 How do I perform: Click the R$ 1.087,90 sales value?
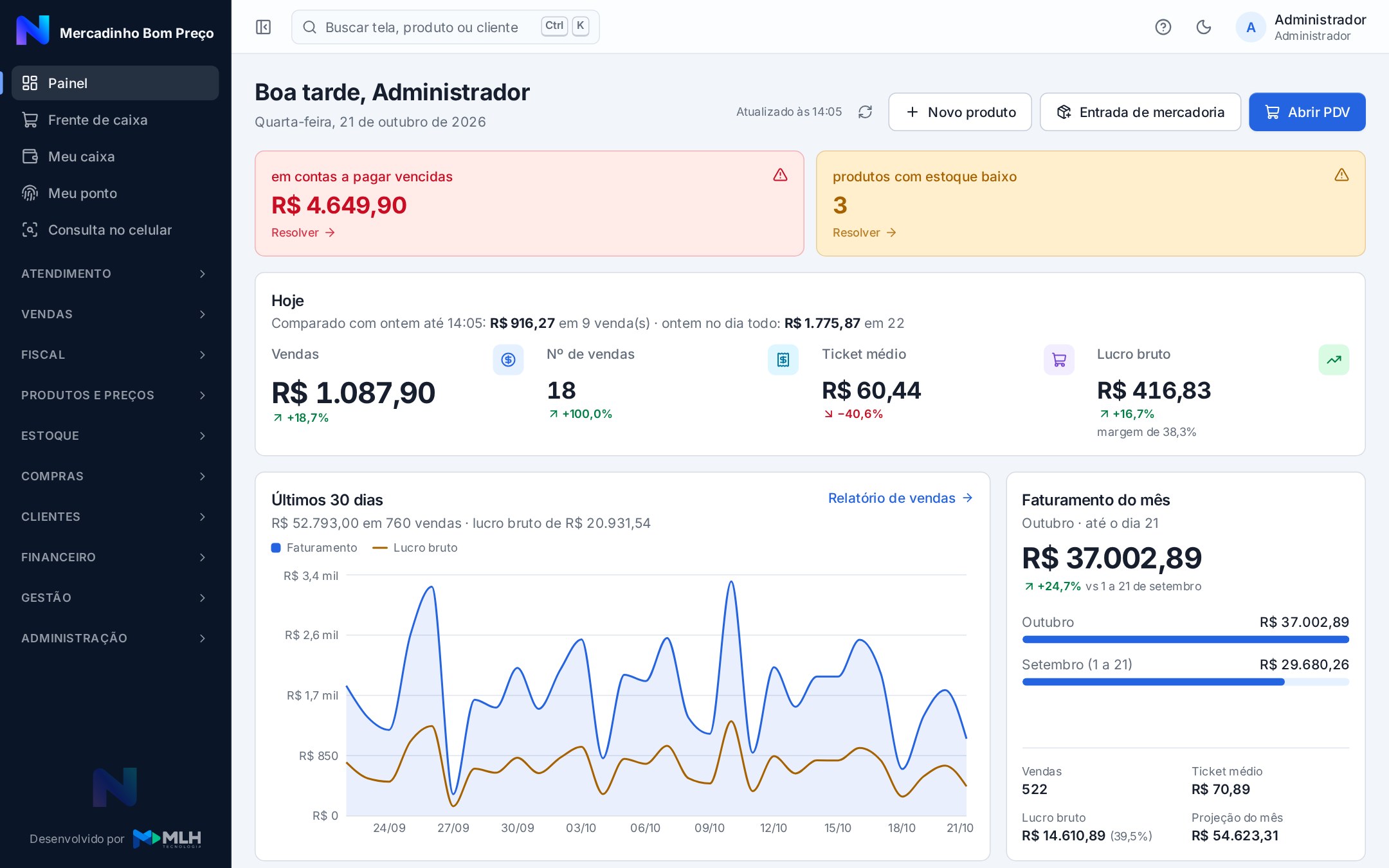pos(353,393)
